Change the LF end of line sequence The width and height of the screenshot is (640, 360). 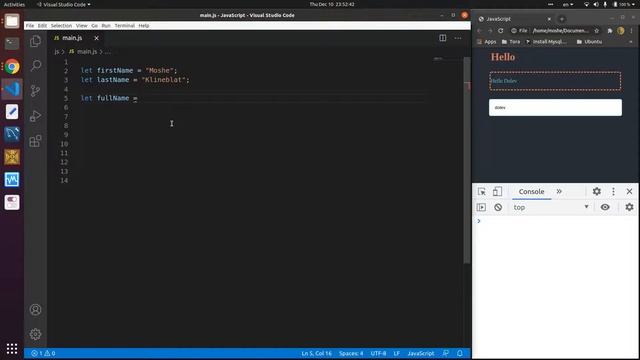pyautogui.click(x=397, y=353)
